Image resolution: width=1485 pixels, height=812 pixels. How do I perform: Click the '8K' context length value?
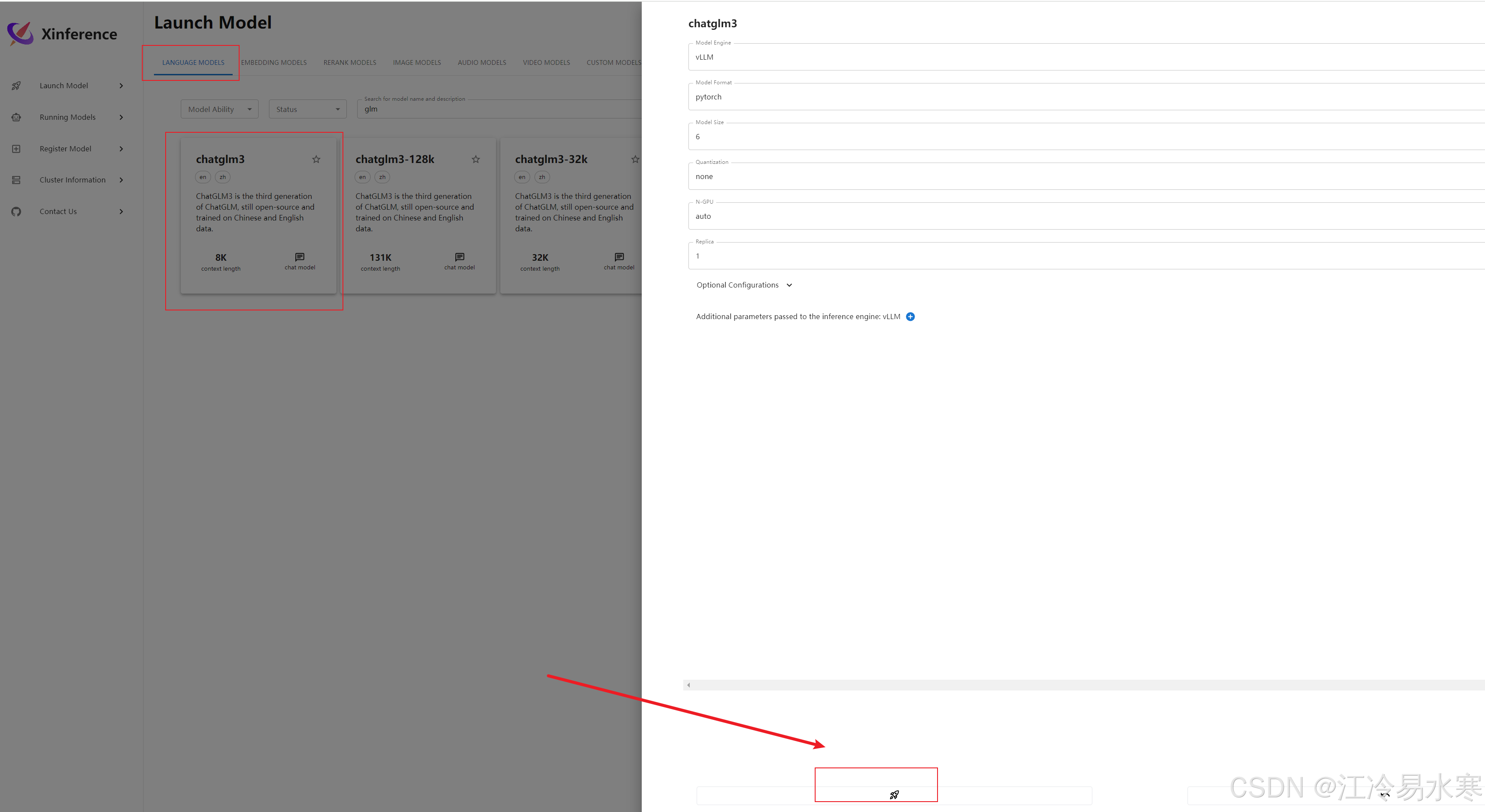tap(221, 257)
